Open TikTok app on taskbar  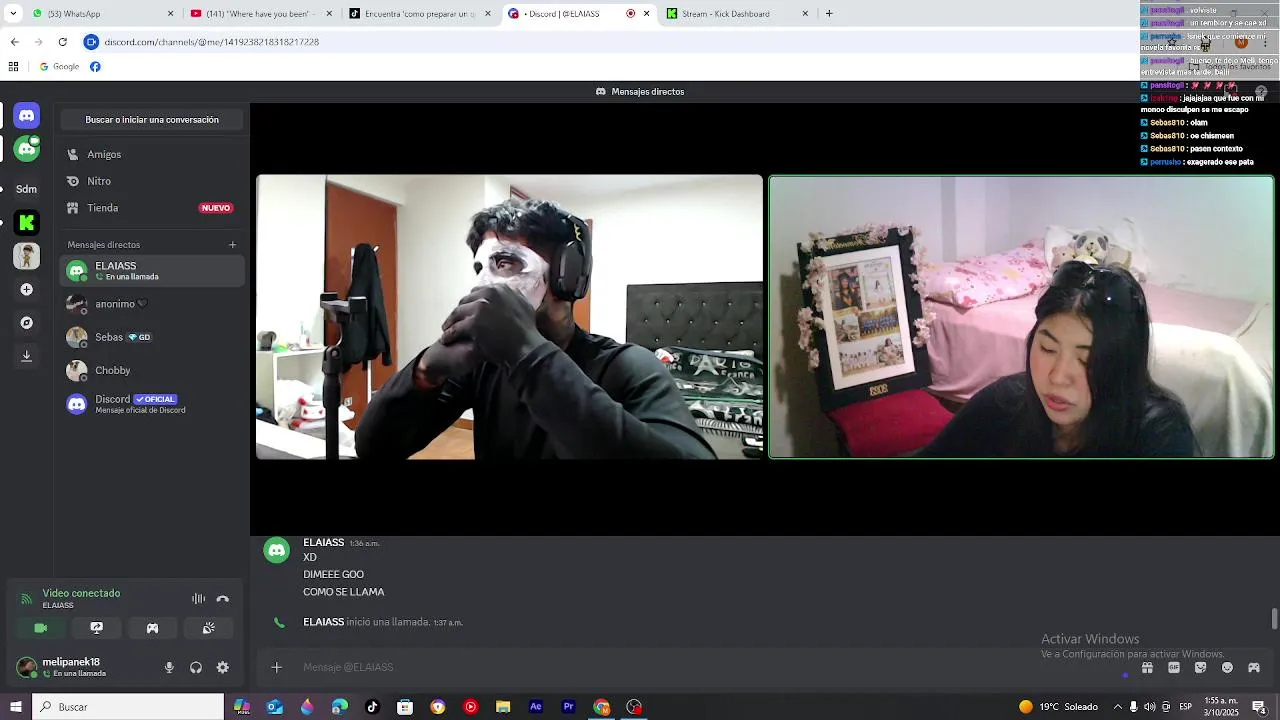tap(372, 707)
